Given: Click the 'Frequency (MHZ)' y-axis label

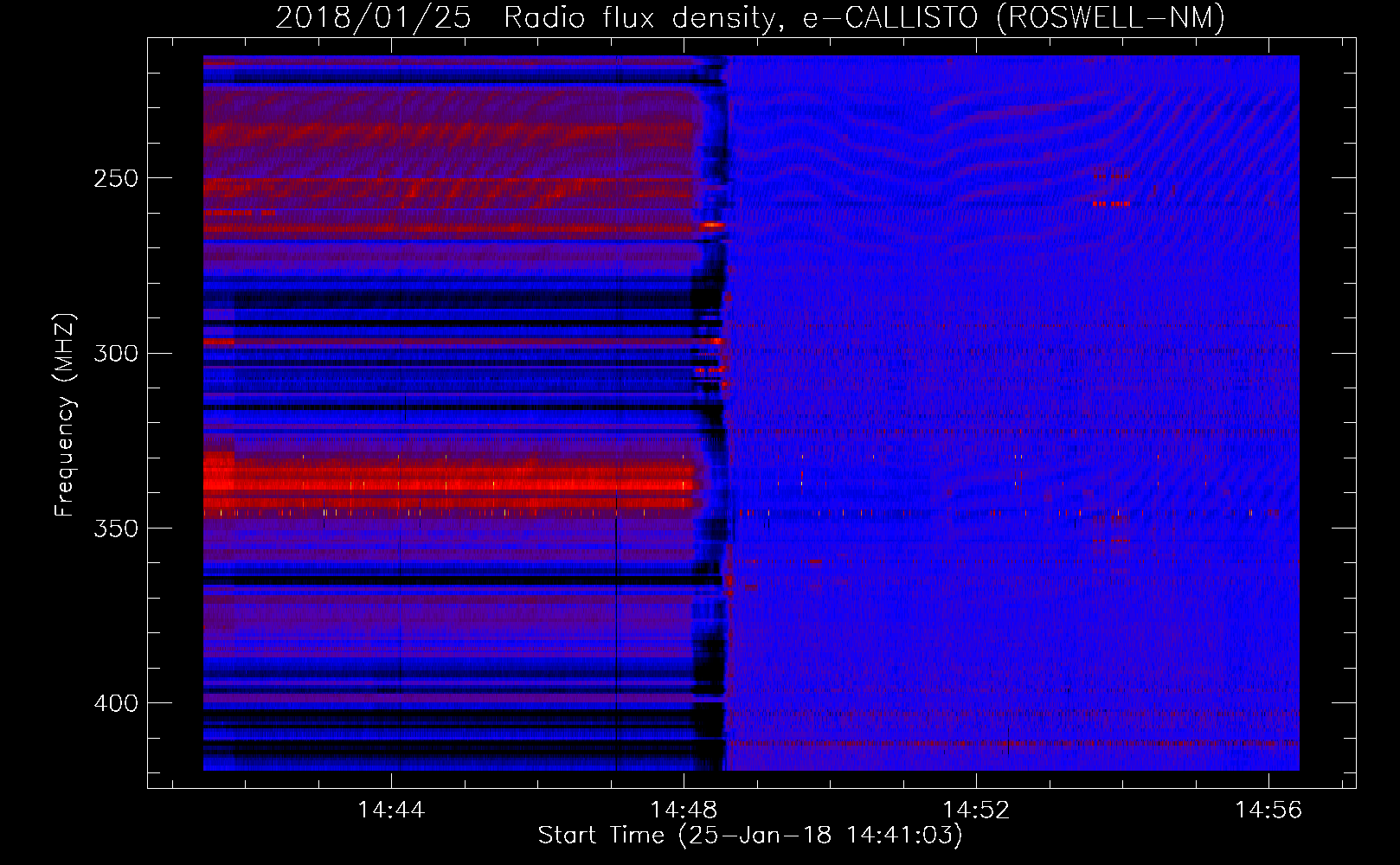Looking at the screenshot, I should 65,415.
